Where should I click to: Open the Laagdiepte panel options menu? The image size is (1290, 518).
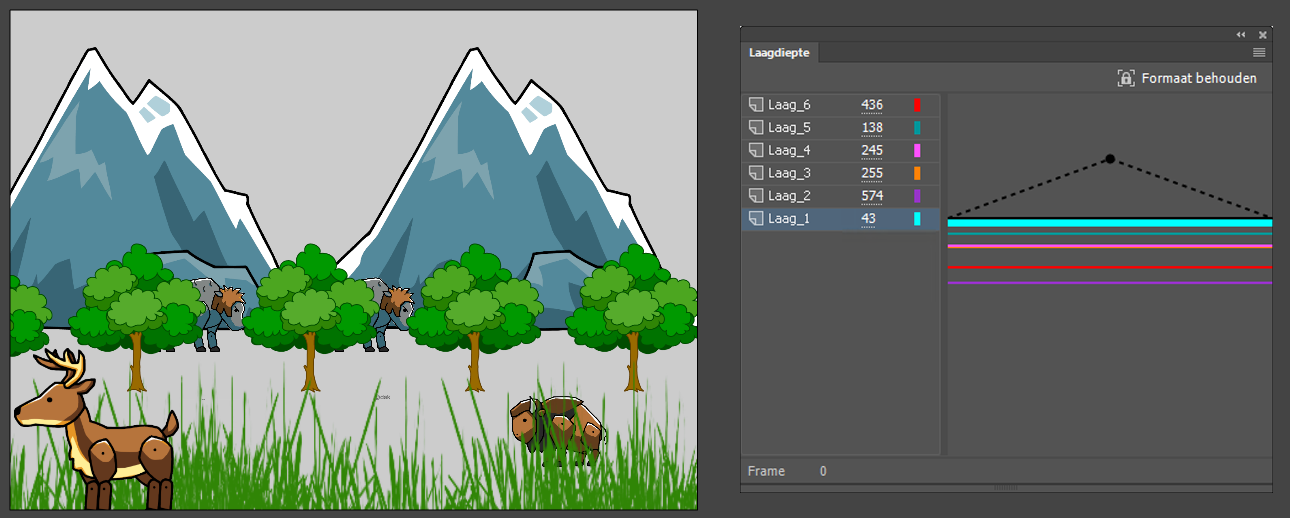click(1259, 53)
